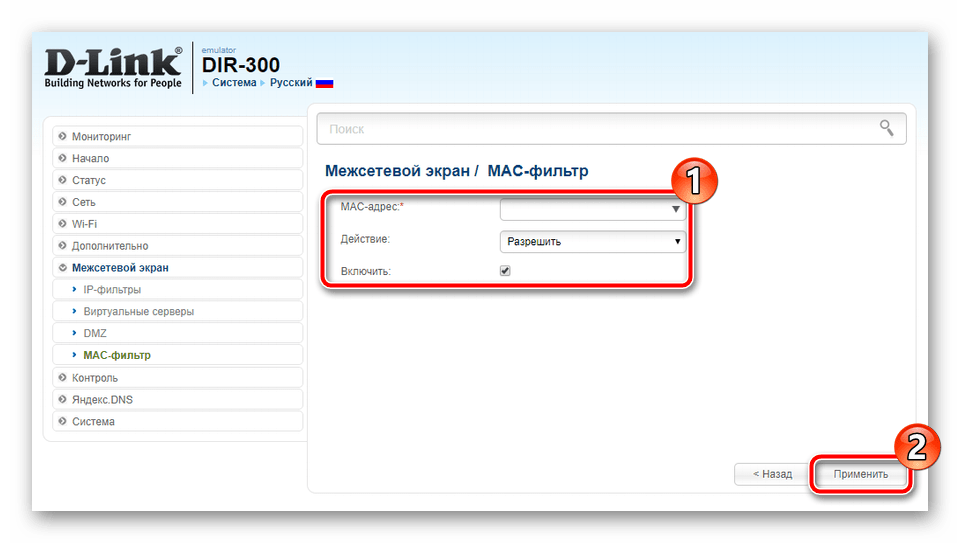Select the МАС-фильтр submenu item
This screenshot has width=960, height=543.
178,355
